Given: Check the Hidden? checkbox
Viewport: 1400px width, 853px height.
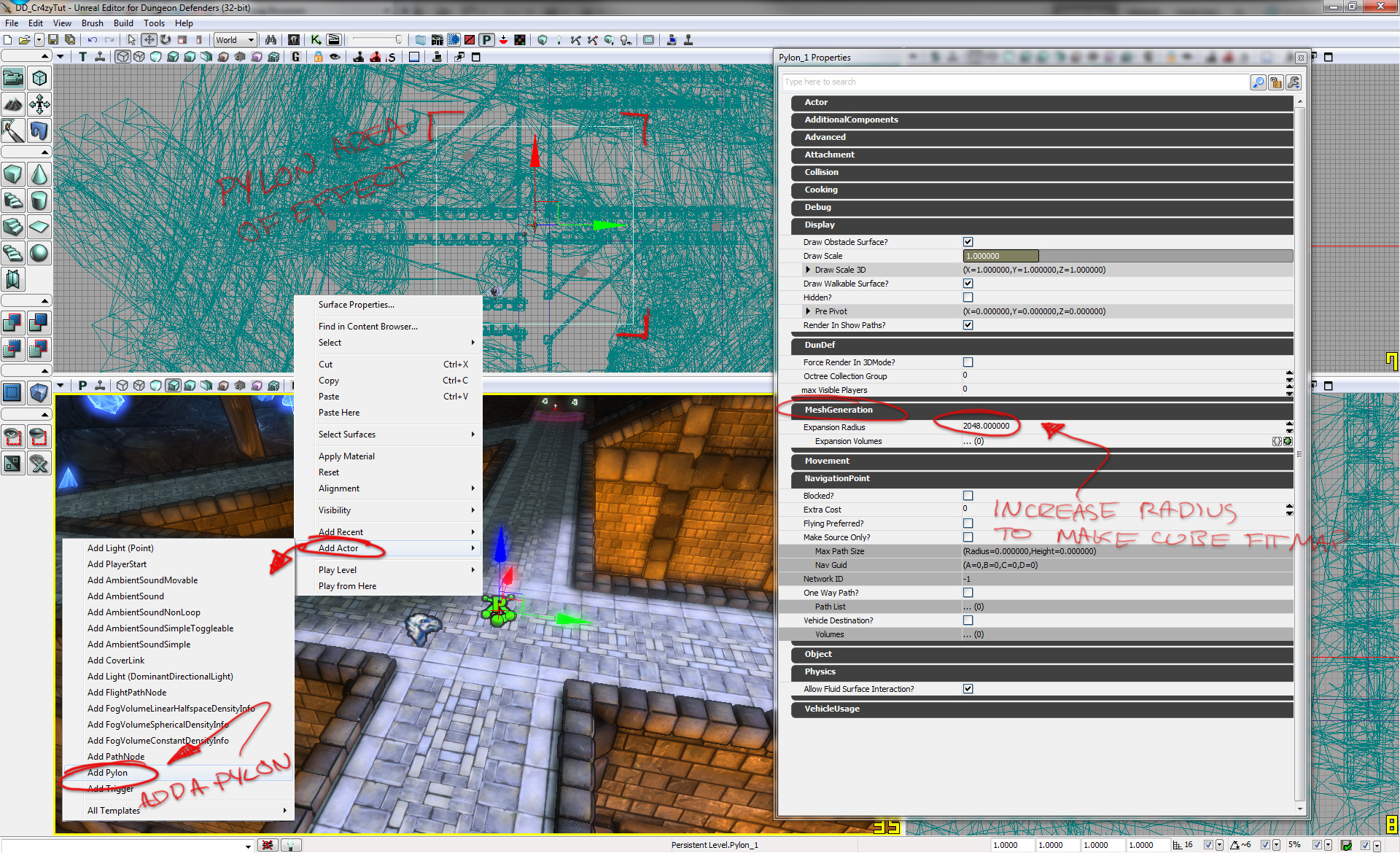Looking at the screenshot, I should [968, 297].
